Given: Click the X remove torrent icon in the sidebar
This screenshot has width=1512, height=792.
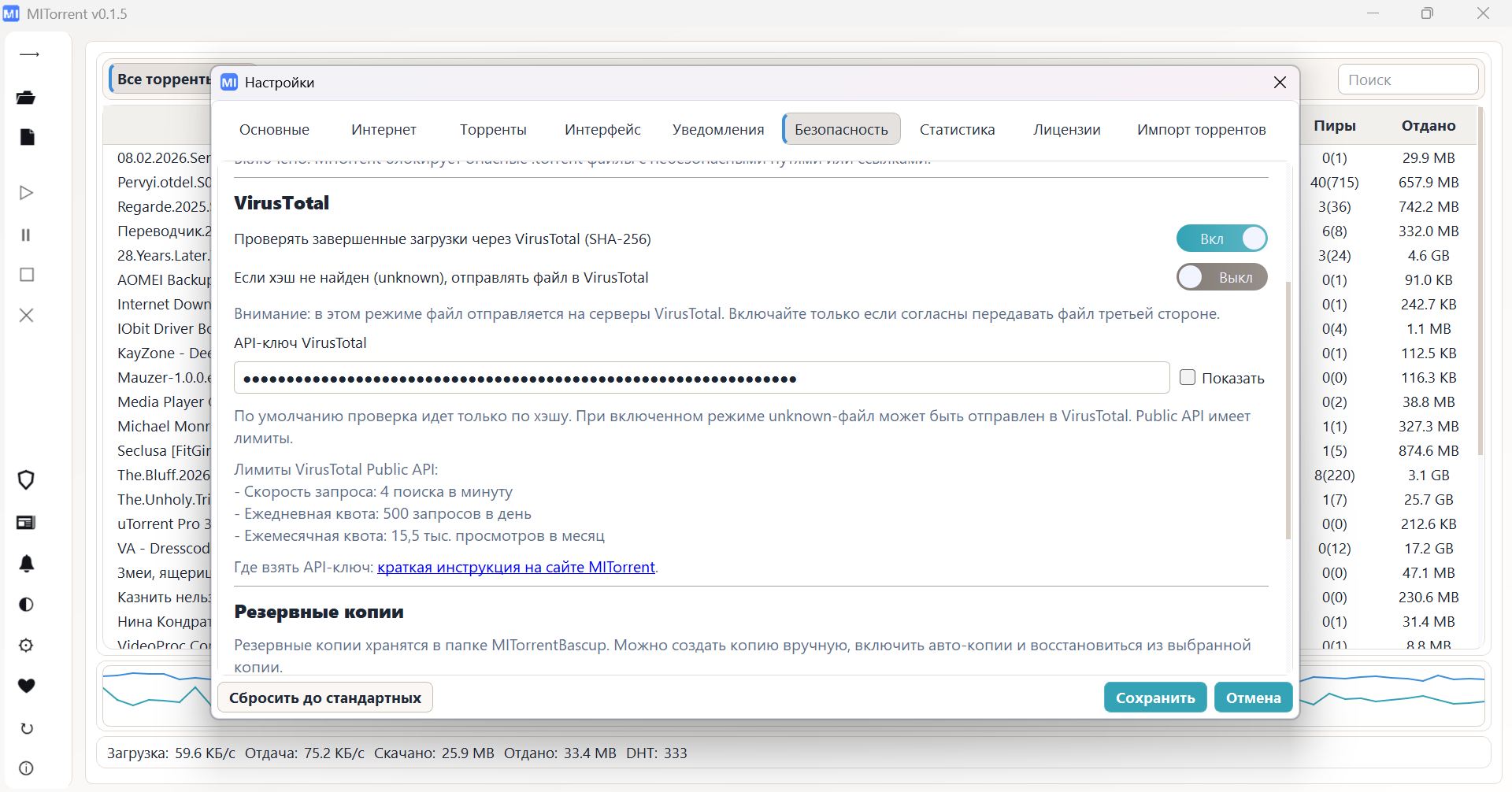Looking at the screenshot, I should tap(27, 316).
